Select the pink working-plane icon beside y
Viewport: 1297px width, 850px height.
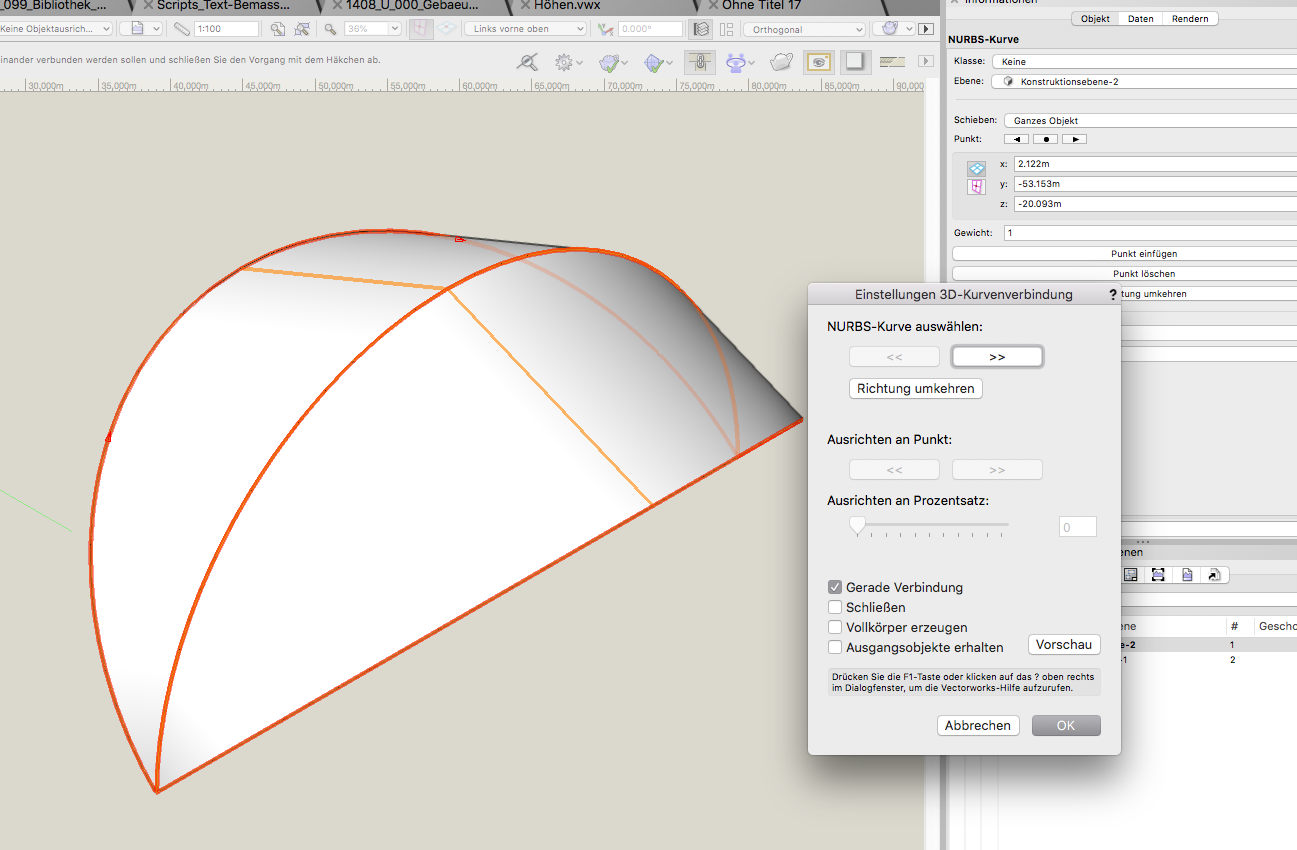(976, 187)
